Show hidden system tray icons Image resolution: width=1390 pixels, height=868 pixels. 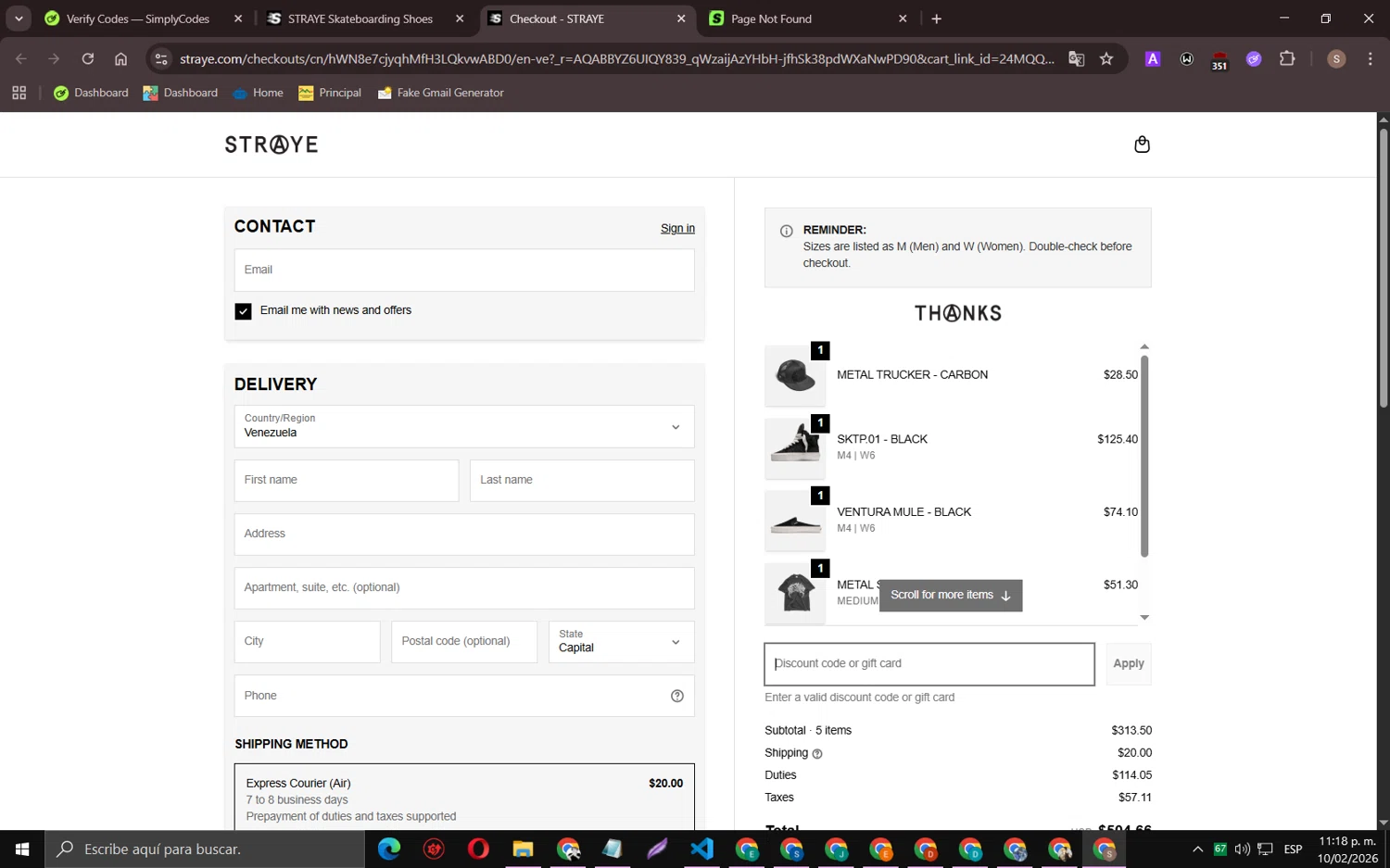pos(1197,849)
